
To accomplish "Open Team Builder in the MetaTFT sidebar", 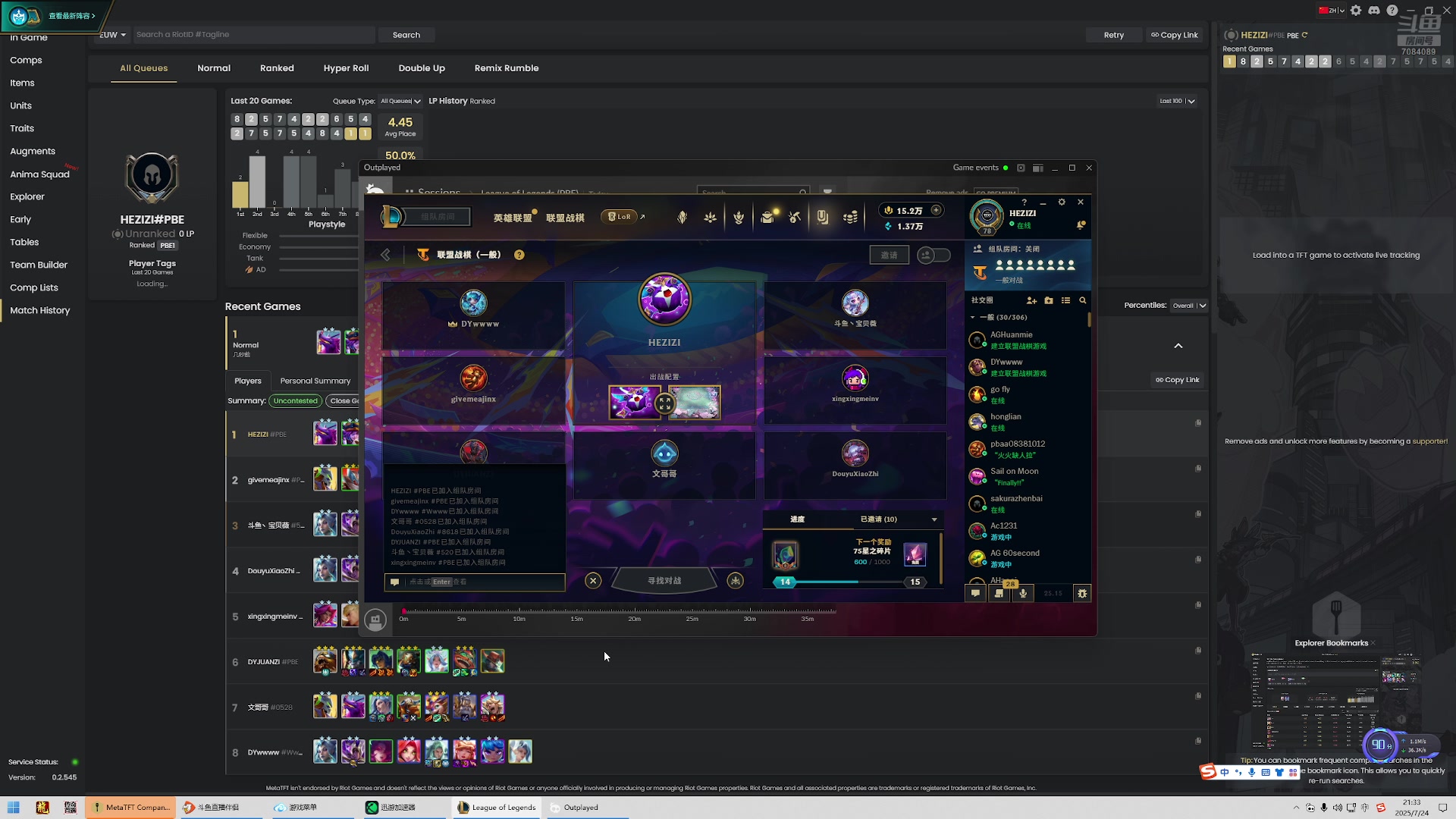I will pyautogui.click(x=39, y=265).
